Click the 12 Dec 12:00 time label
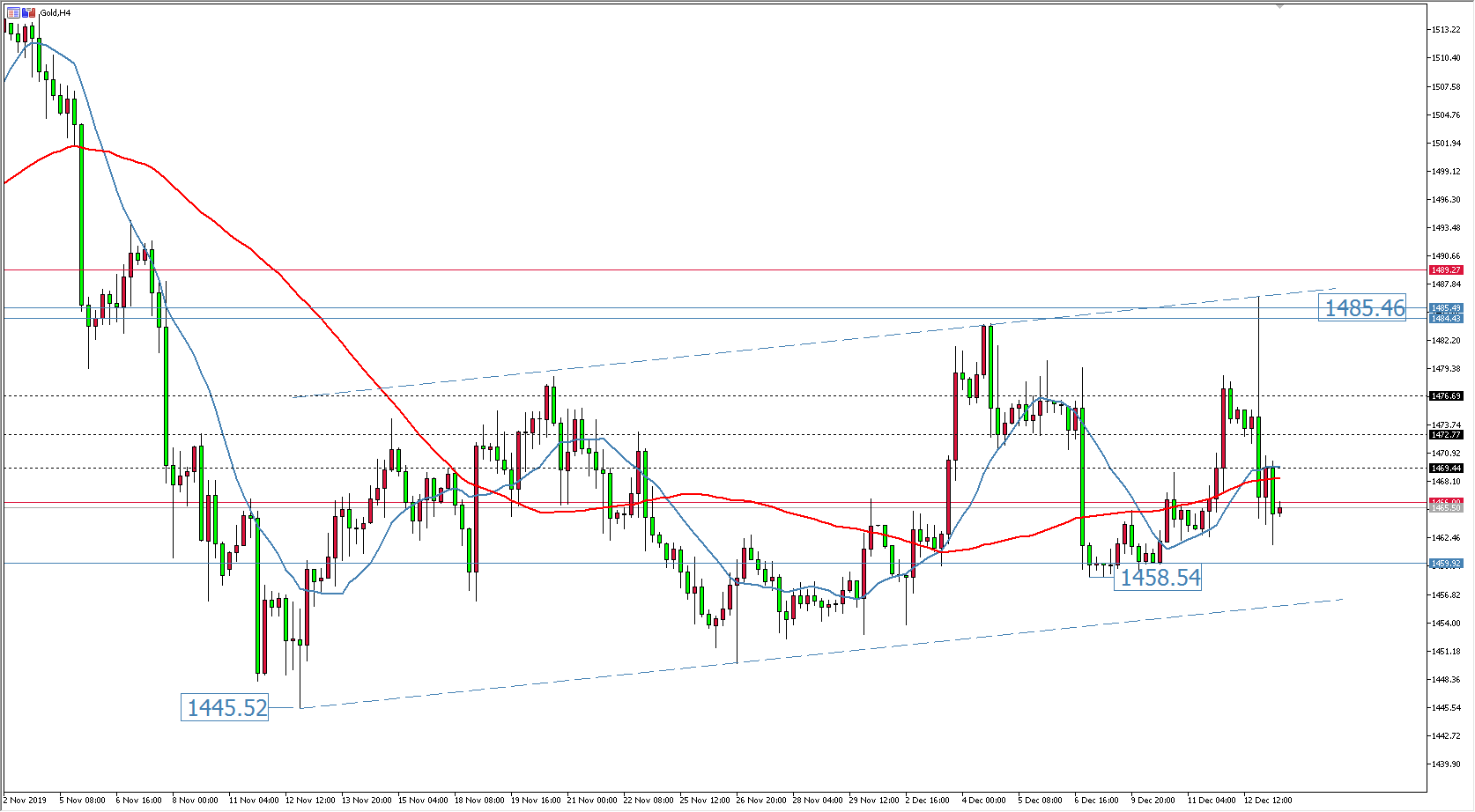 [1267, 801]
